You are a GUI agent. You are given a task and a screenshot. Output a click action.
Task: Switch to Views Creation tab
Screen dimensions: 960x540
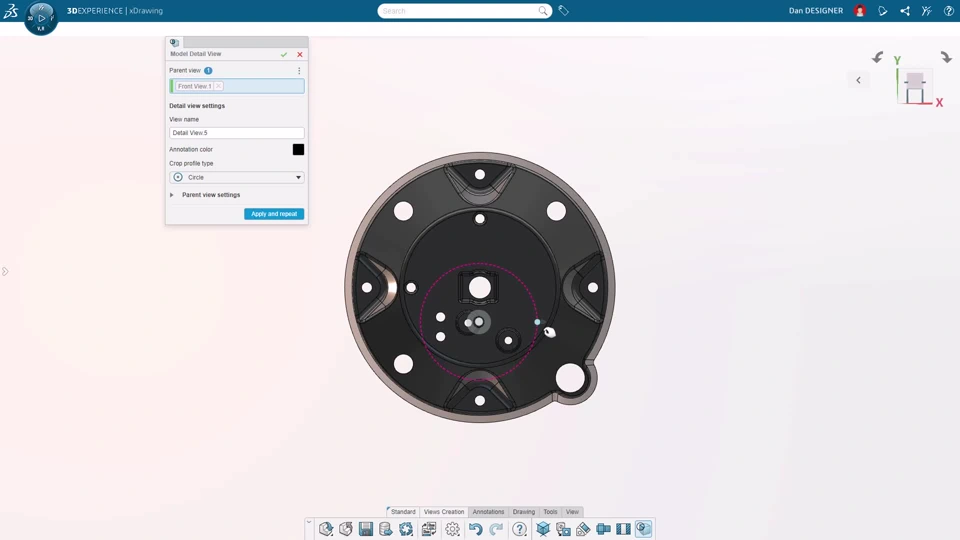click(x=444, y=512)
